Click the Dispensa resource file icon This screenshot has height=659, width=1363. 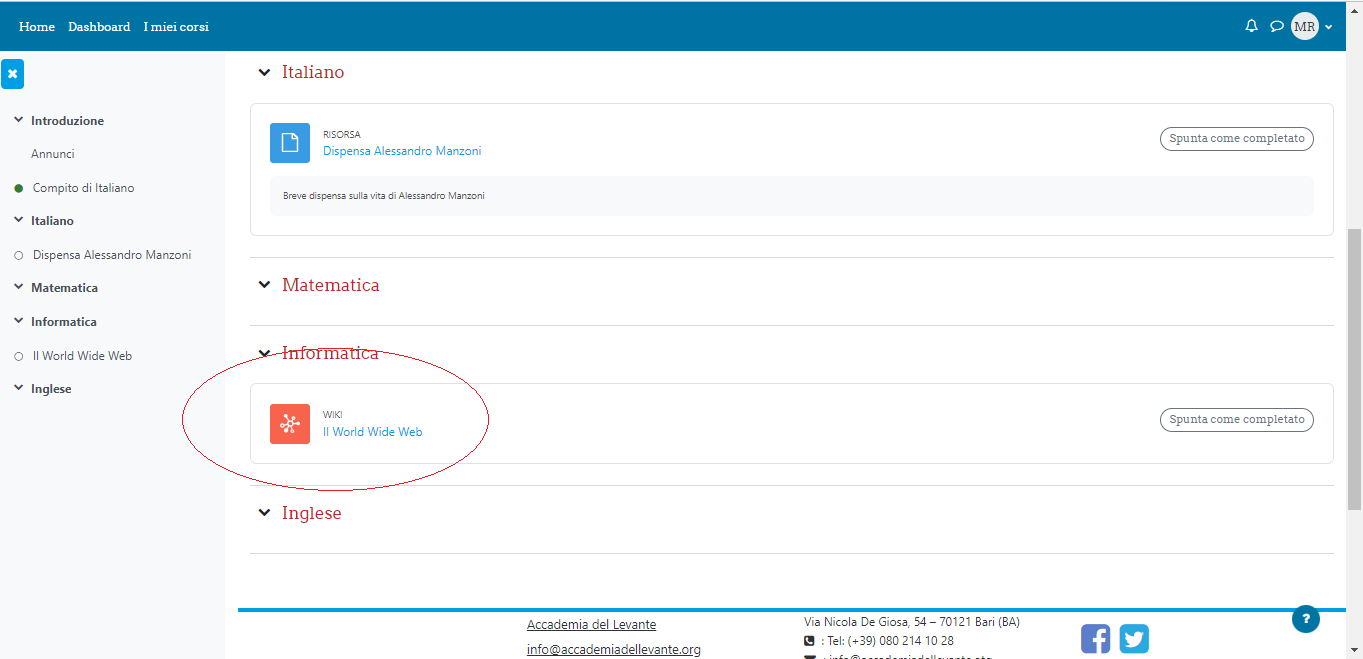(x=290, y=143)
